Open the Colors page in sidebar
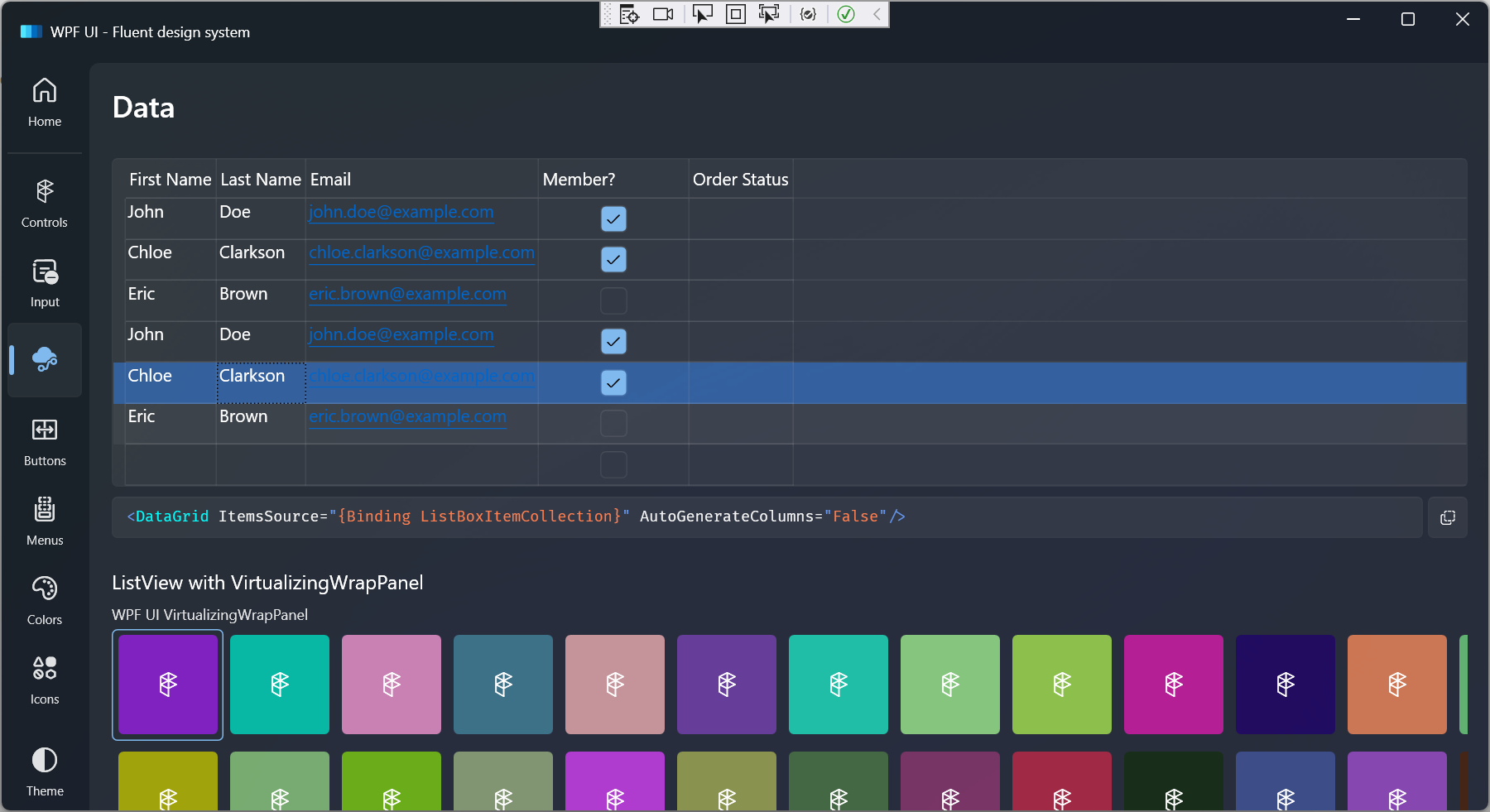Screen dimensions: 1490x812 (x=45, y=601)
